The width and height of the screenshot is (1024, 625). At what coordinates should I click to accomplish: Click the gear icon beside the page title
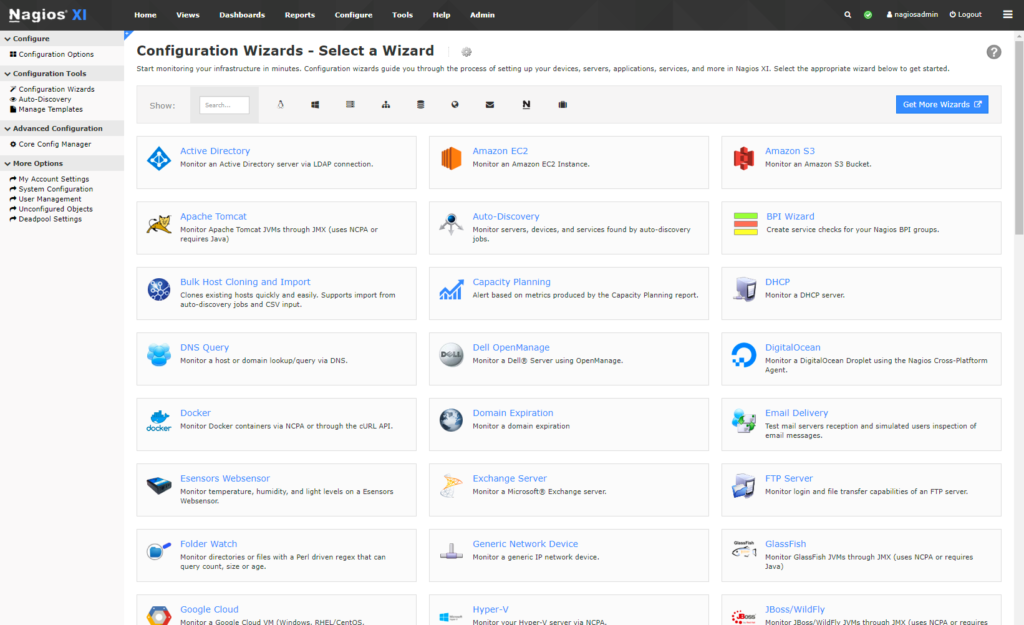[x=466, y=52]
